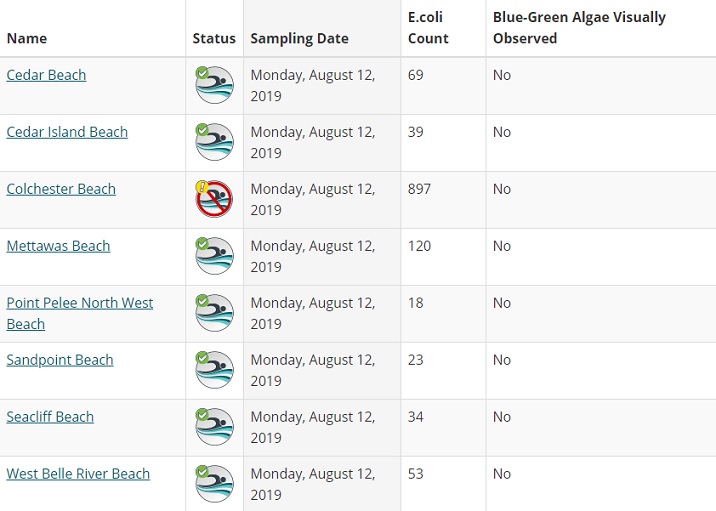This screenshot has height=511, width=716.
Task: Click Colchester Beach no-swimming warning icon
Action: (x=214, y=199)
